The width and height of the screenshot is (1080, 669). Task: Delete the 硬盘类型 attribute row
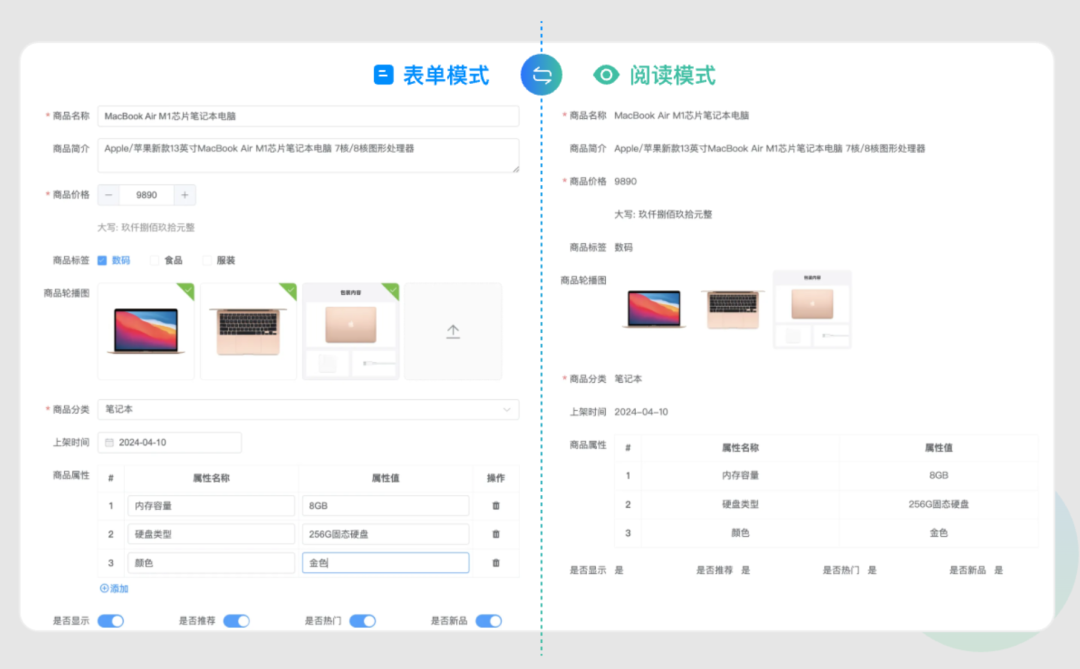point(496,534)
